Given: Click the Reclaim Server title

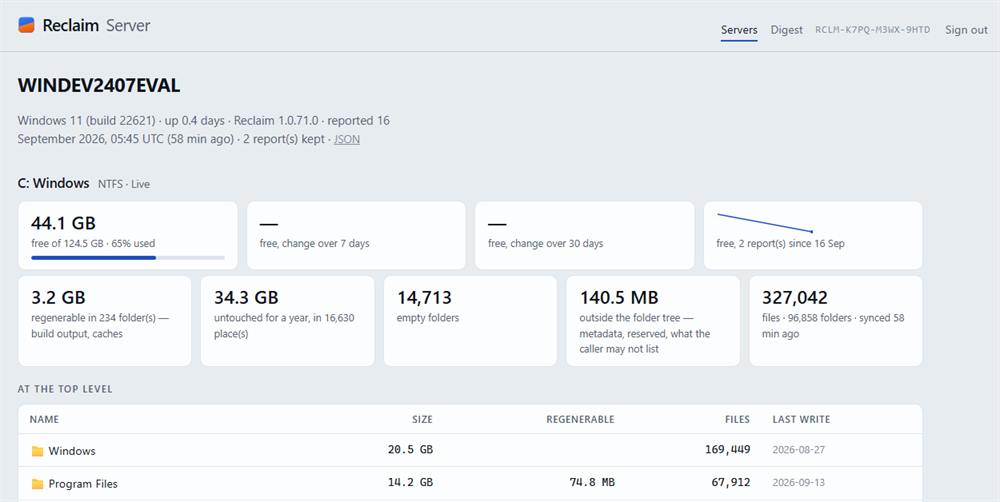Looking at the screenshot, I should (96, 26).
